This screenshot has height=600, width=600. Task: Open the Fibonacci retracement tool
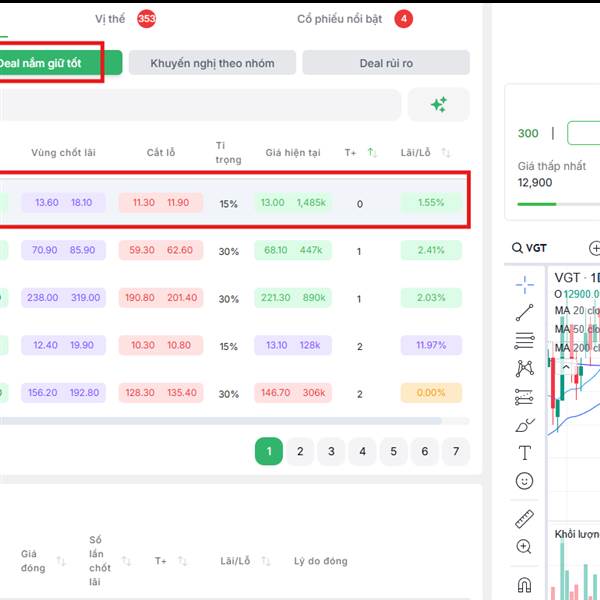(x=524, y=341)
